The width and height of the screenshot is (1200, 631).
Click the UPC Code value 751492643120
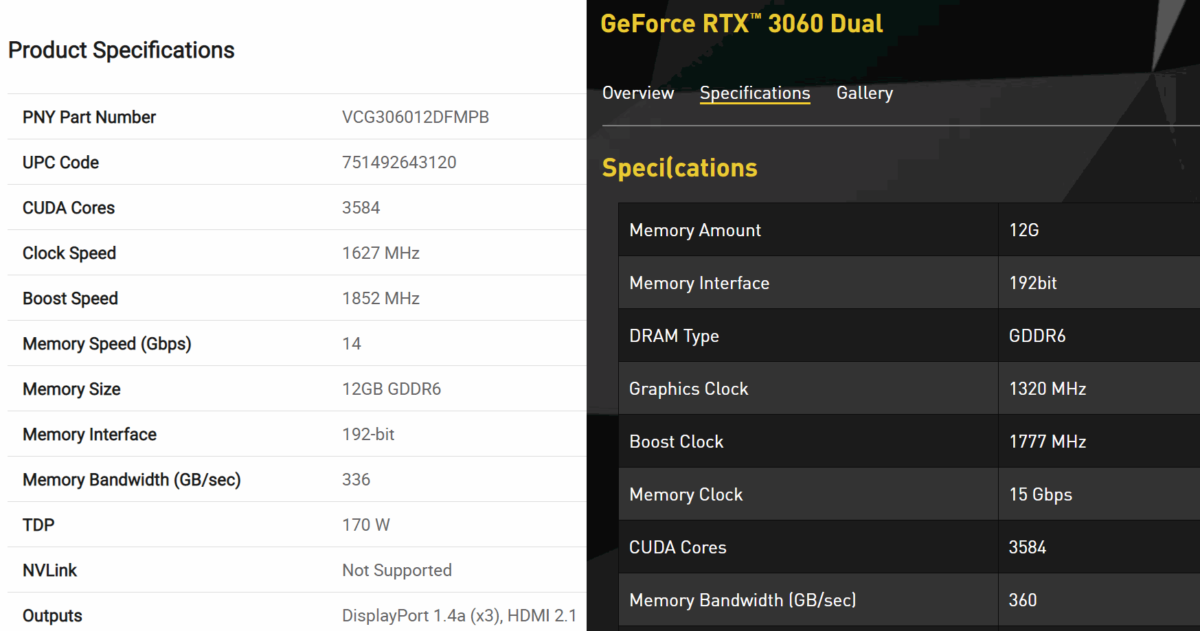[x=399, y=162]
